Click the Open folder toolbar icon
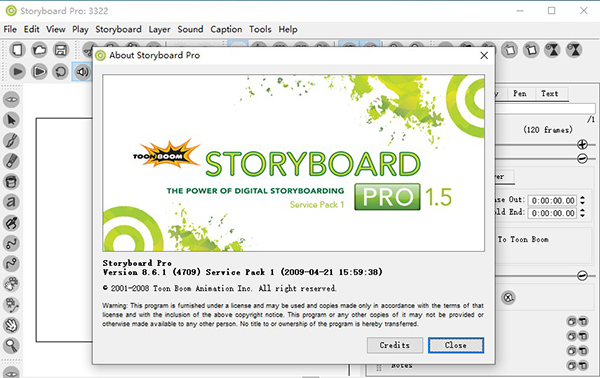 (x=39, y=50)
